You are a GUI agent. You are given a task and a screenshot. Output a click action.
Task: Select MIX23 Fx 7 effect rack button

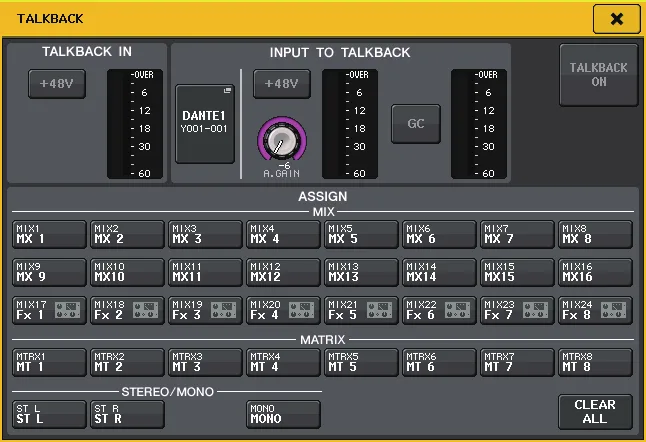tap(517, 310)
